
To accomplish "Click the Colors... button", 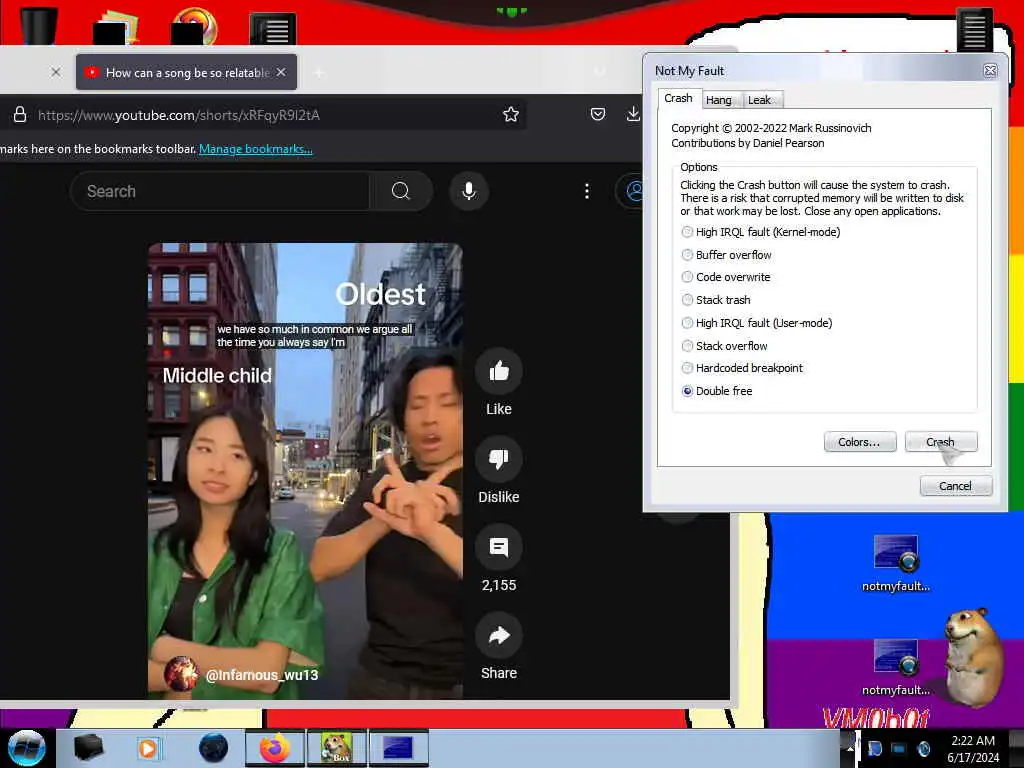I will [x=859, y=442].
